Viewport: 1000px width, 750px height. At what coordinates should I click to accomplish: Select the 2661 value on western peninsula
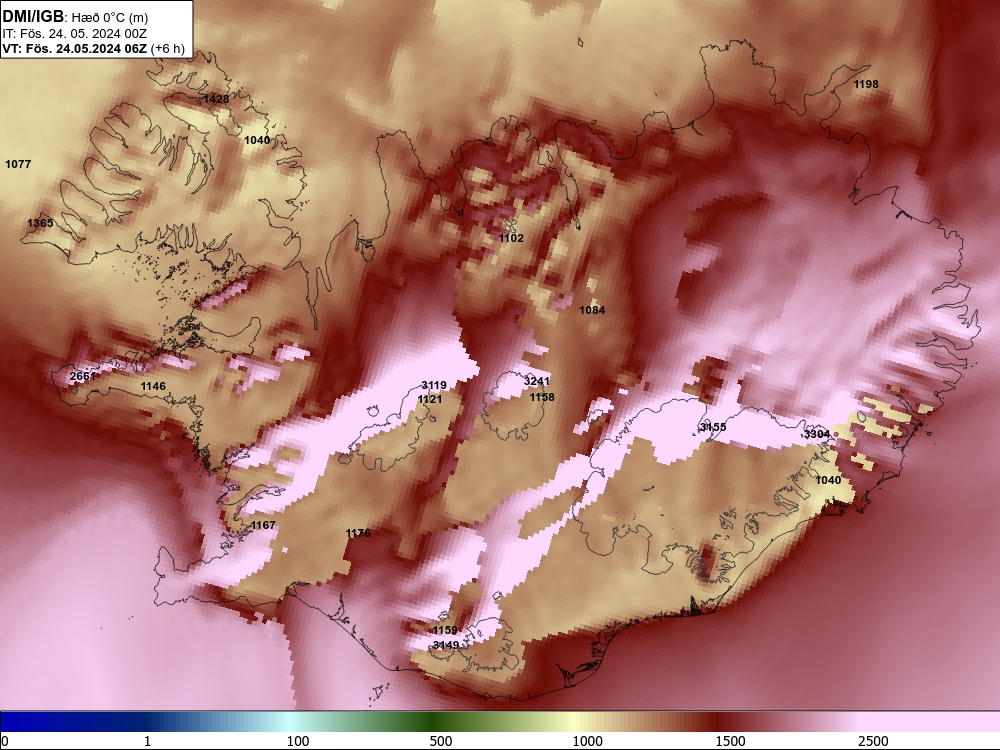pyautogui.click(x=82, y=376)
